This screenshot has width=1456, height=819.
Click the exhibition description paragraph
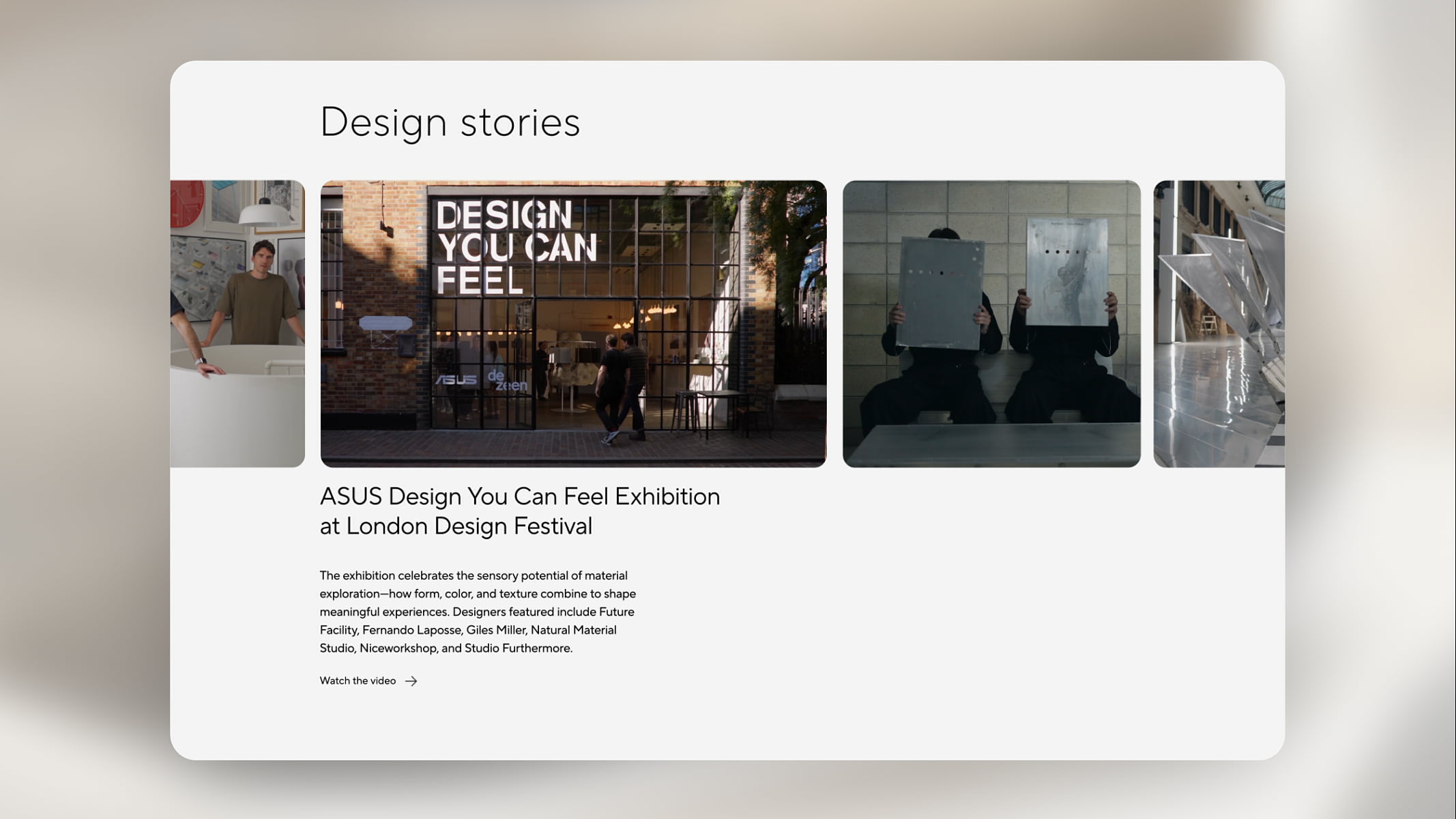(x=478, y=612)
